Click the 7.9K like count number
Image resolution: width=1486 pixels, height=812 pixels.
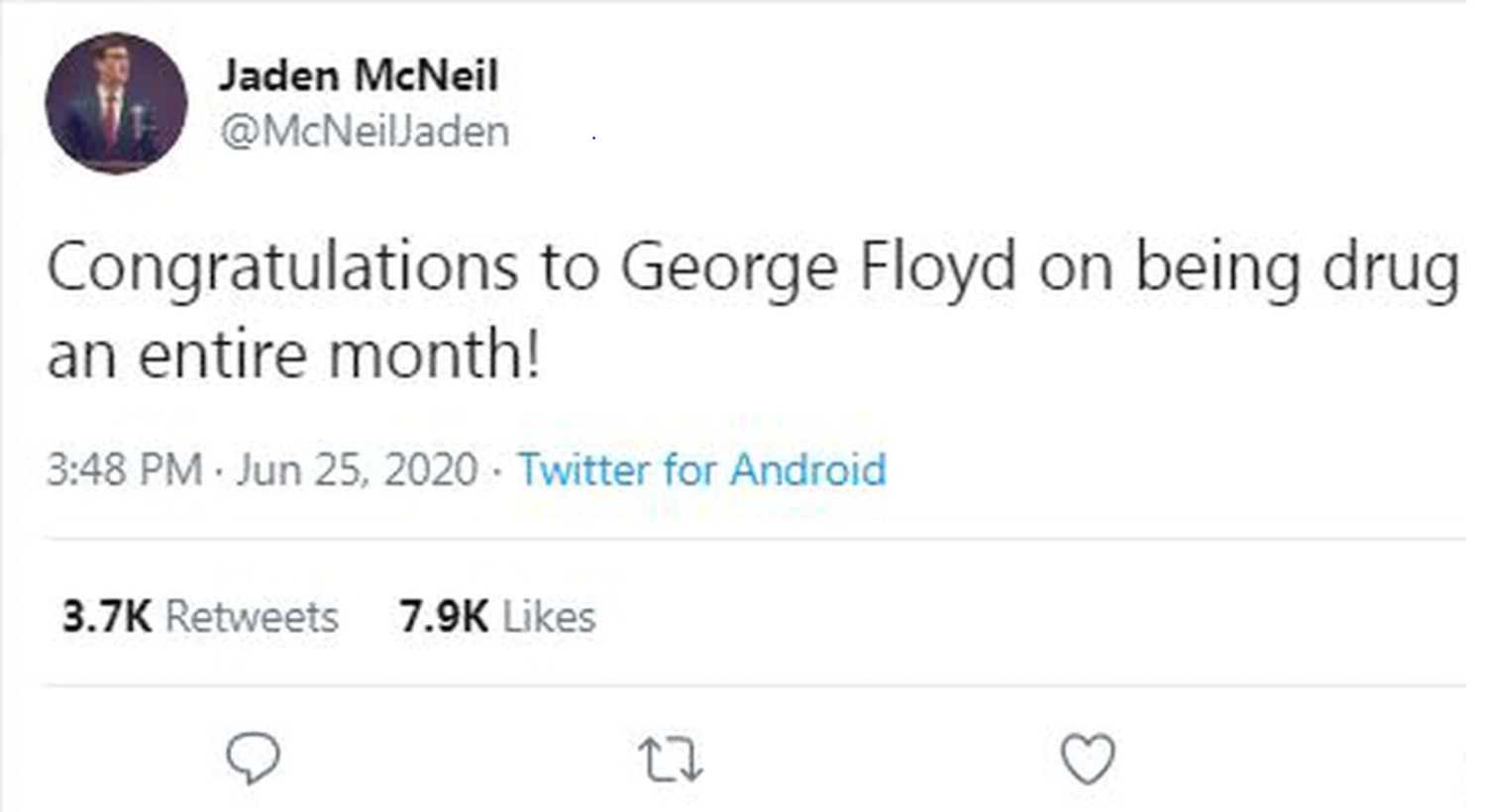coord(444,617)
